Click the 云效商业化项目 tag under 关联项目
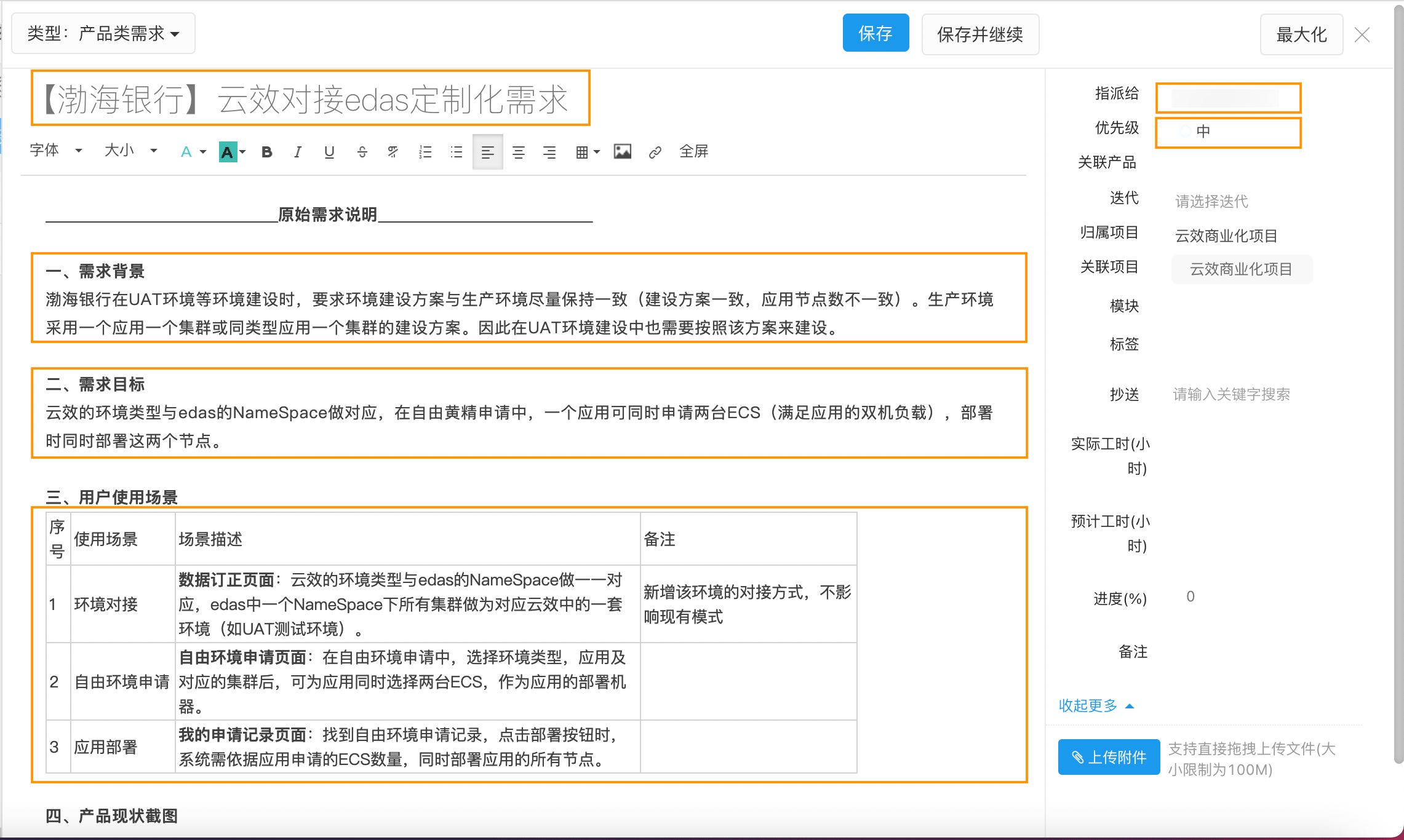Viewport: 1404px width, 840px height. (x=1242, y=269)
